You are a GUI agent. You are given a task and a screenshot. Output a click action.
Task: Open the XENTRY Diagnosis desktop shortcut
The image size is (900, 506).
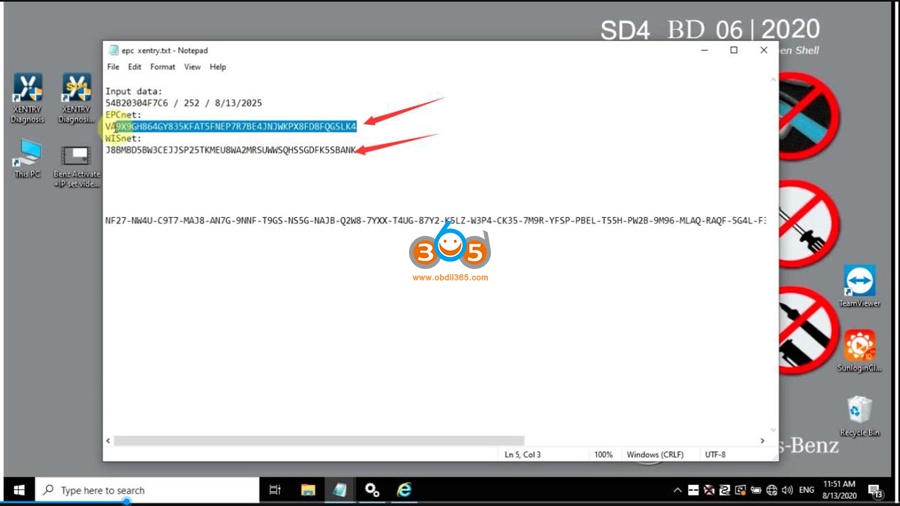[x=27, y=99]
